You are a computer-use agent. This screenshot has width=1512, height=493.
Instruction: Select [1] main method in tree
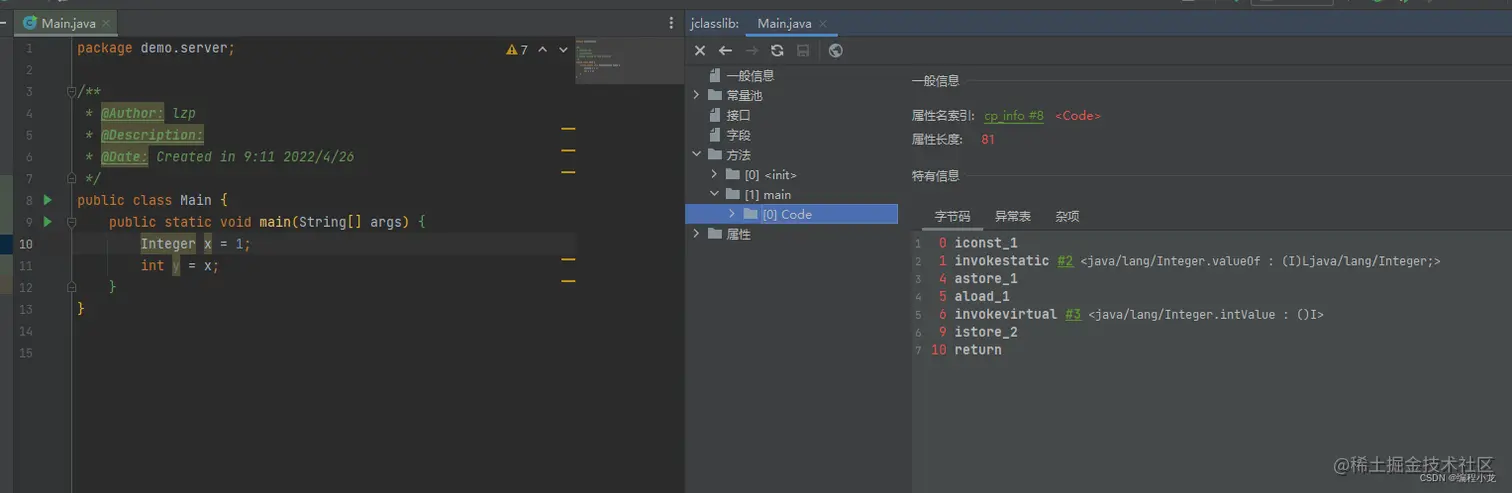pyautogui.click(x=768, y=195)
